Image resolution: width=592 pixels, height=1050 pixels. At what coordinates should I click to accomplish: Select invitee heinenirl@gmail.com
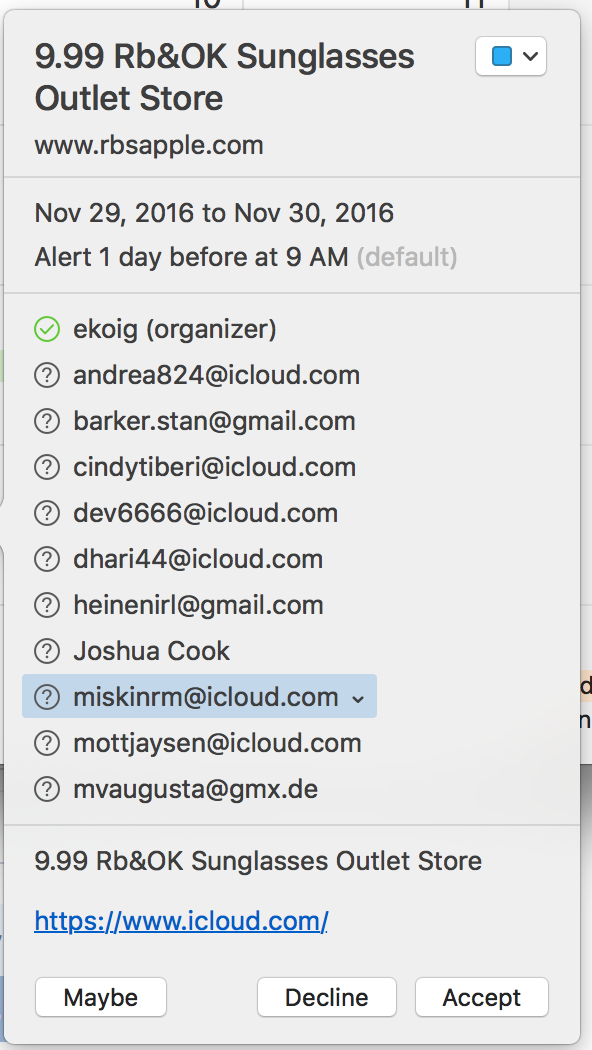pyautogui.click(x=198, y=605)
